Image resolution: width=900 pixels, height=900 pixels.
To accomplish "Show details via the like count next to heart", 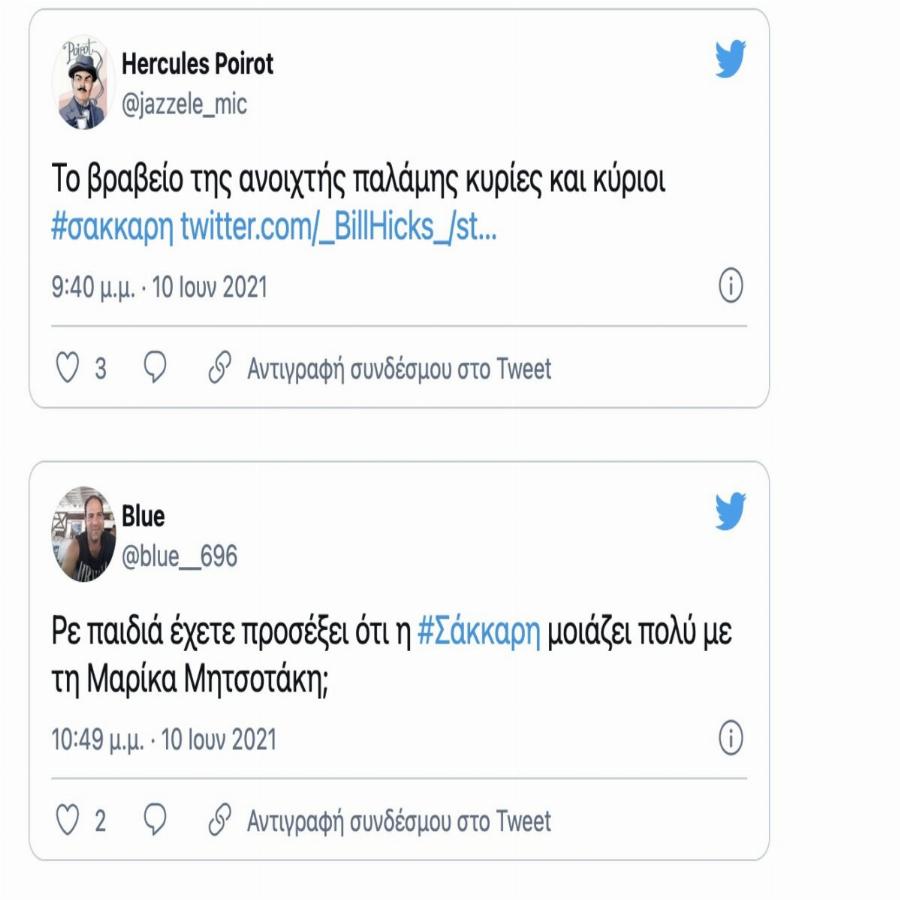I will 99,367.
